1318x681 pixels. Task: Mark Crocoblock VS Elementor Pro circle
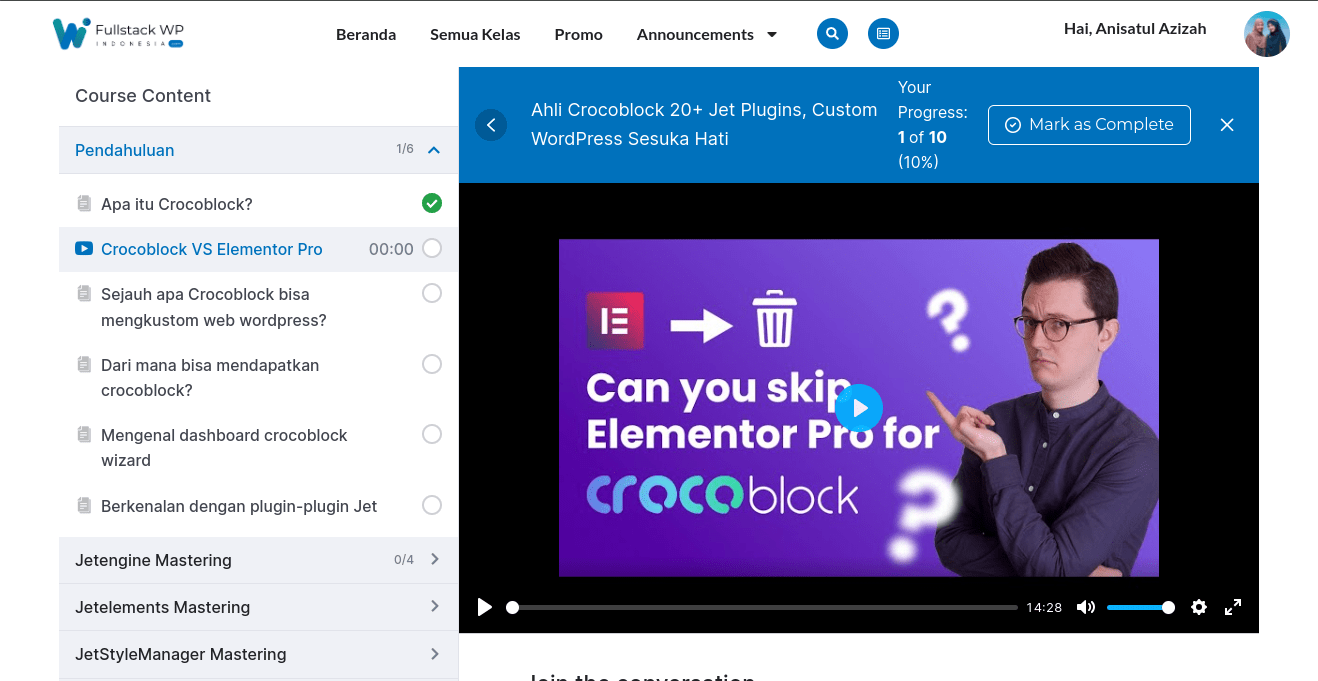pyautogui.click(x=432, y=248)
